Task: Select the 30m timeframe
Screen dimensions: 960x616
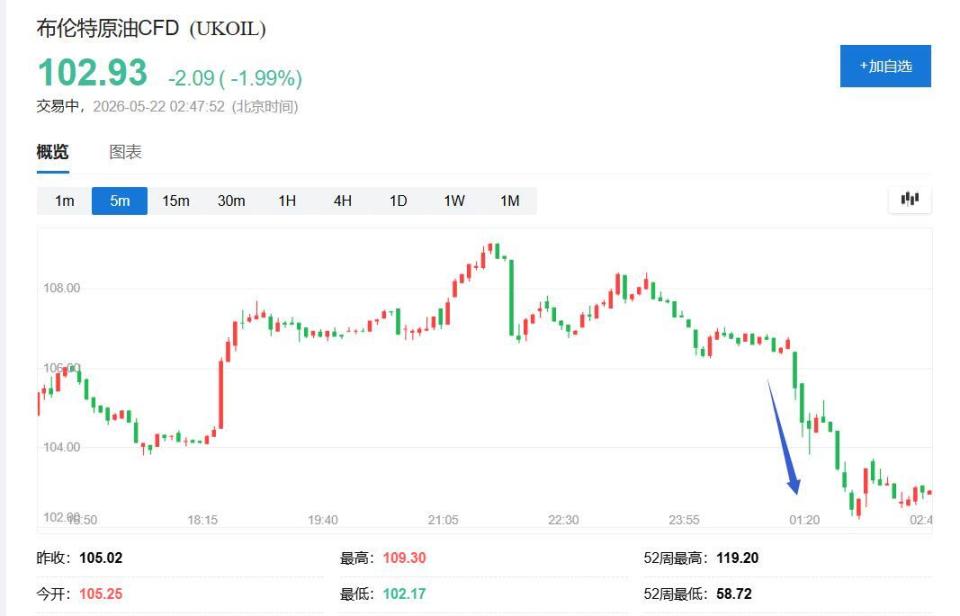Action: tap(231, 201)
